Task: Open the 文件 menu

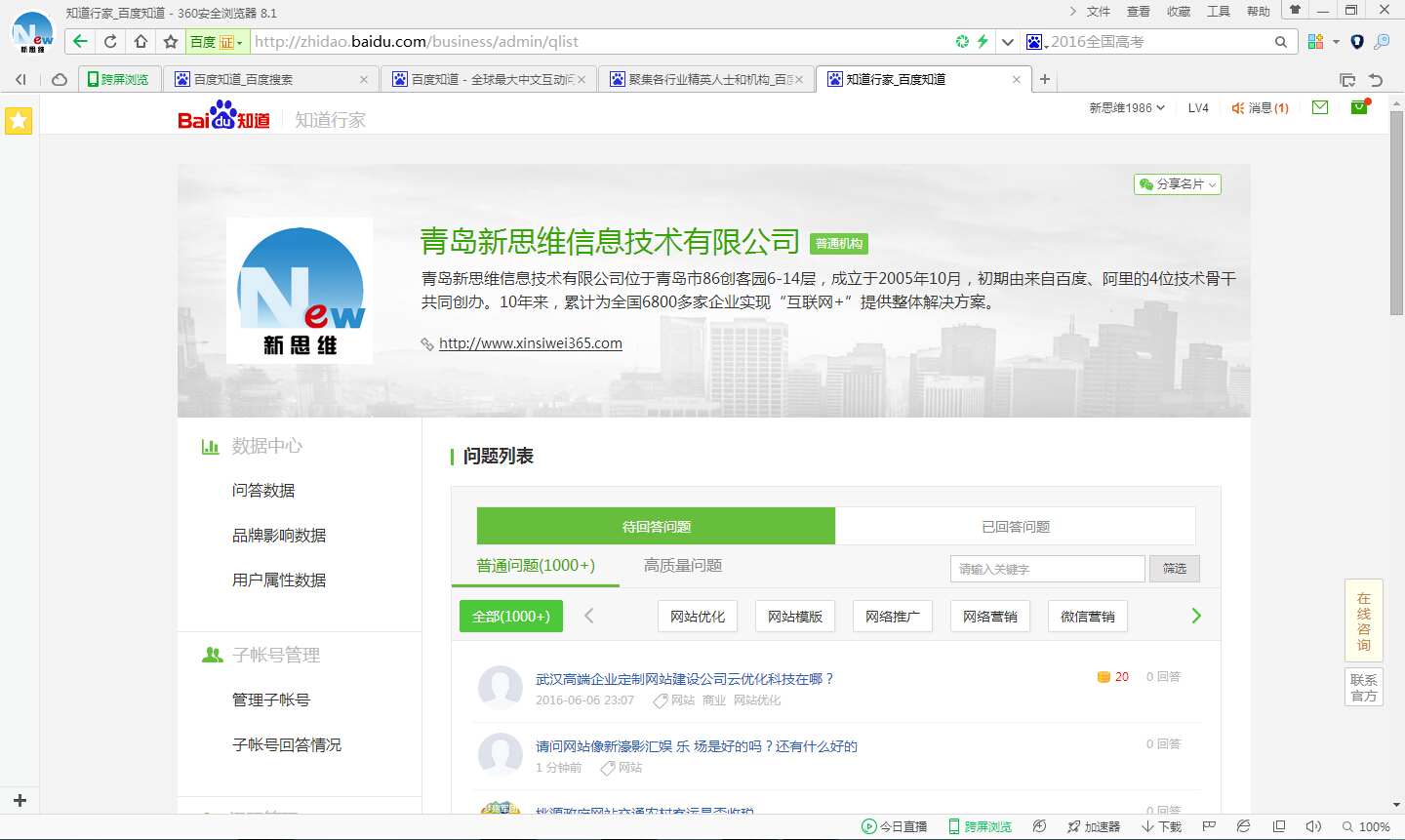Action: tap(1099, 12)
